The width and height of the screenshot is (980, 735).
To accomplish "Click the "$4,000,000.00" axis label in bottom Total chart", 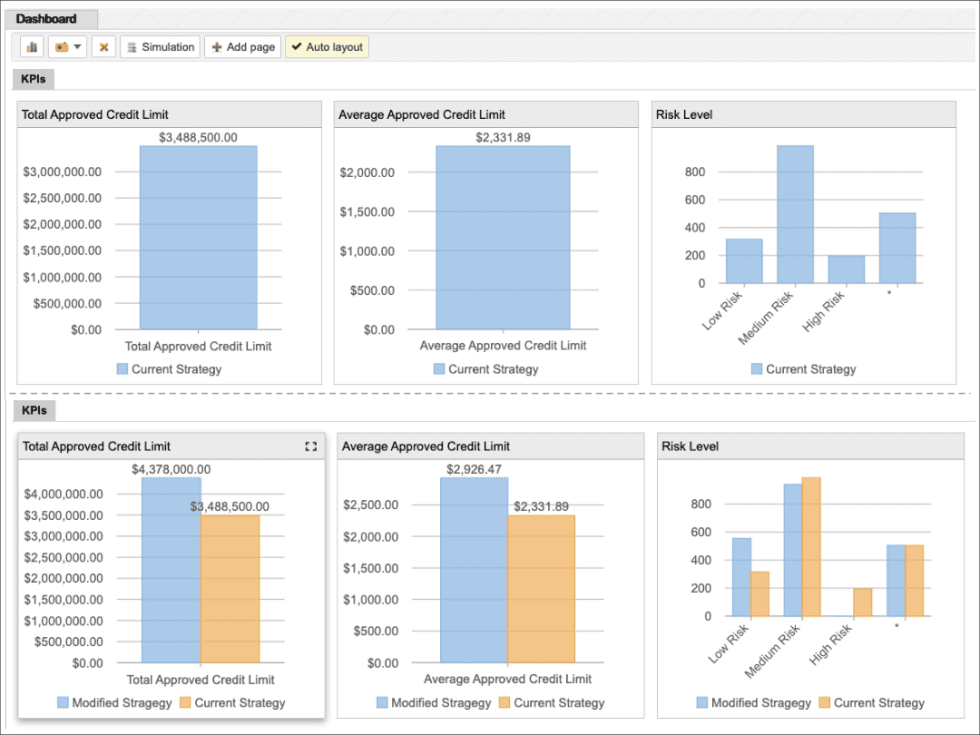I will coord(63,494).
